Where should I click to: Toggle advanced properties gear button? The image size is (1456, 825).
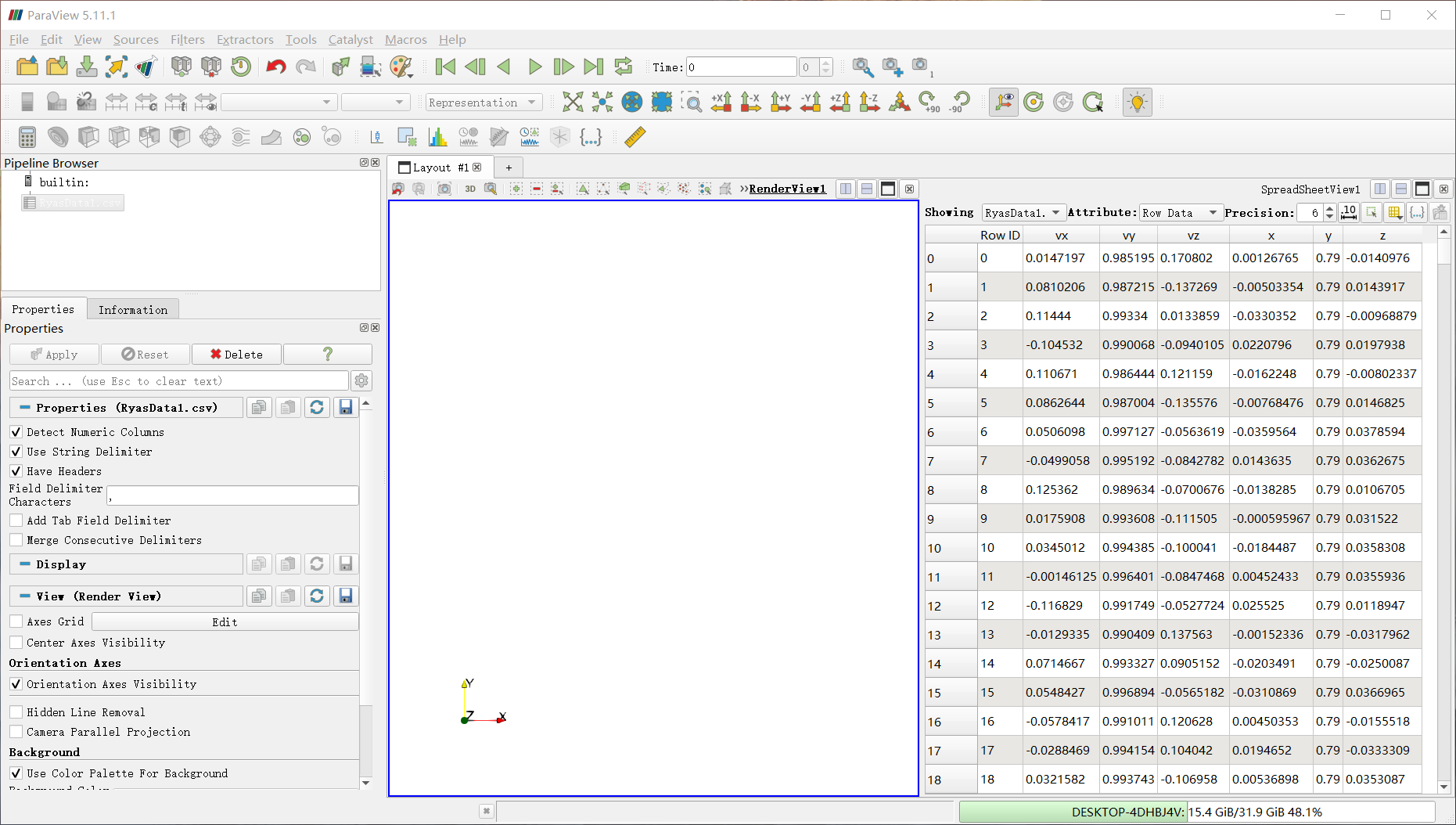point(361,381)
